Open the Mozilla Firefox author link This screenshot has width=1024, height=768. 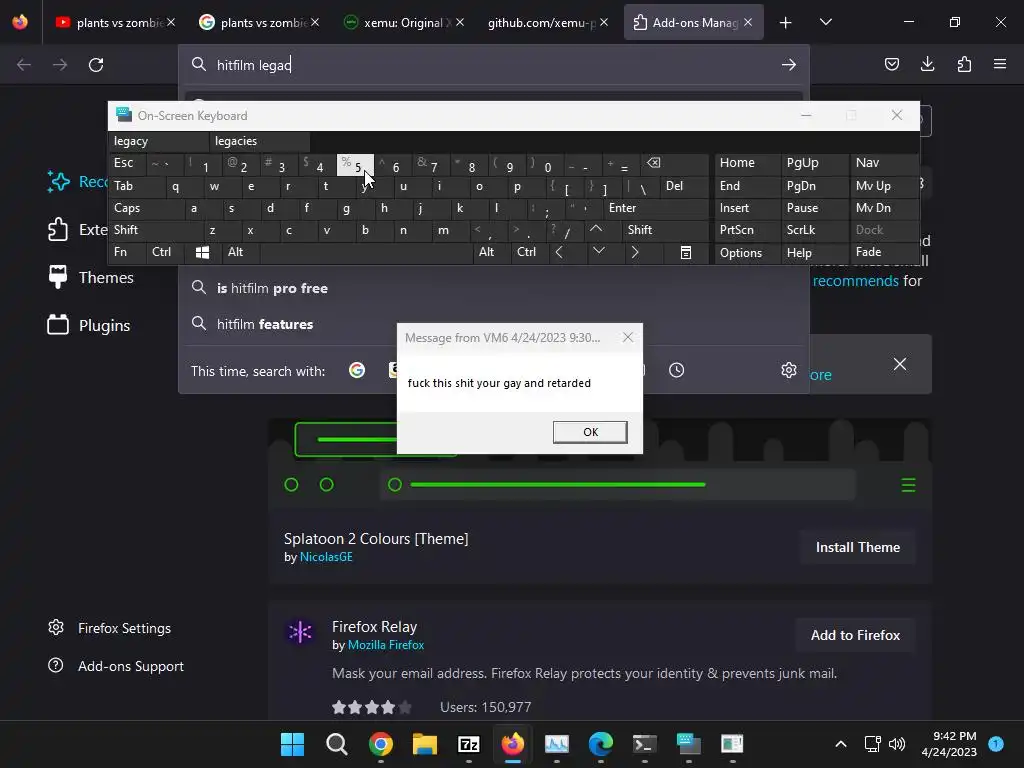click(386, 645)
